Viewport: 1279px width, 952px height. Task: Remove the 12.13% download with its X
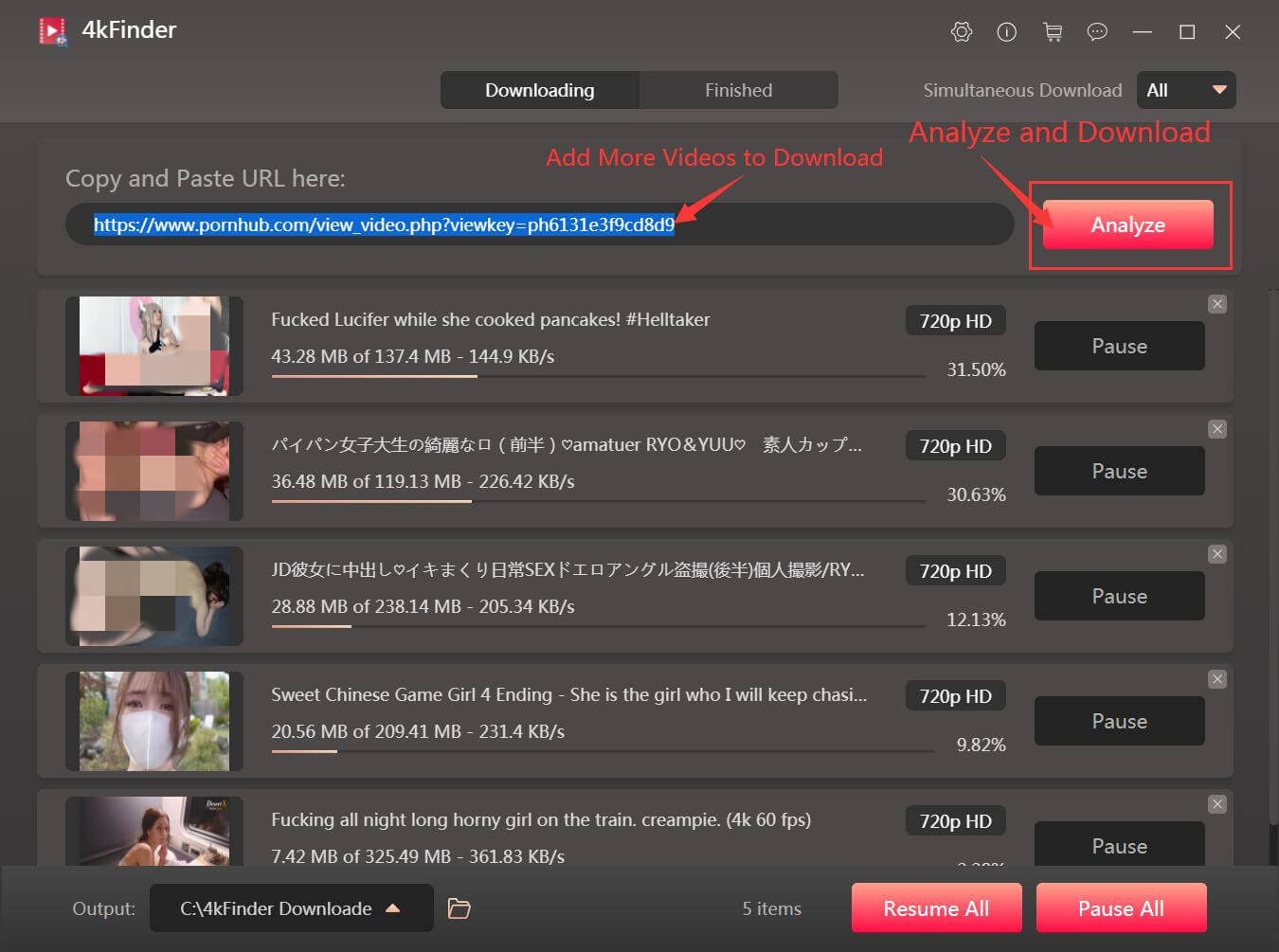pyautogui.click(x=1217, y=554)
